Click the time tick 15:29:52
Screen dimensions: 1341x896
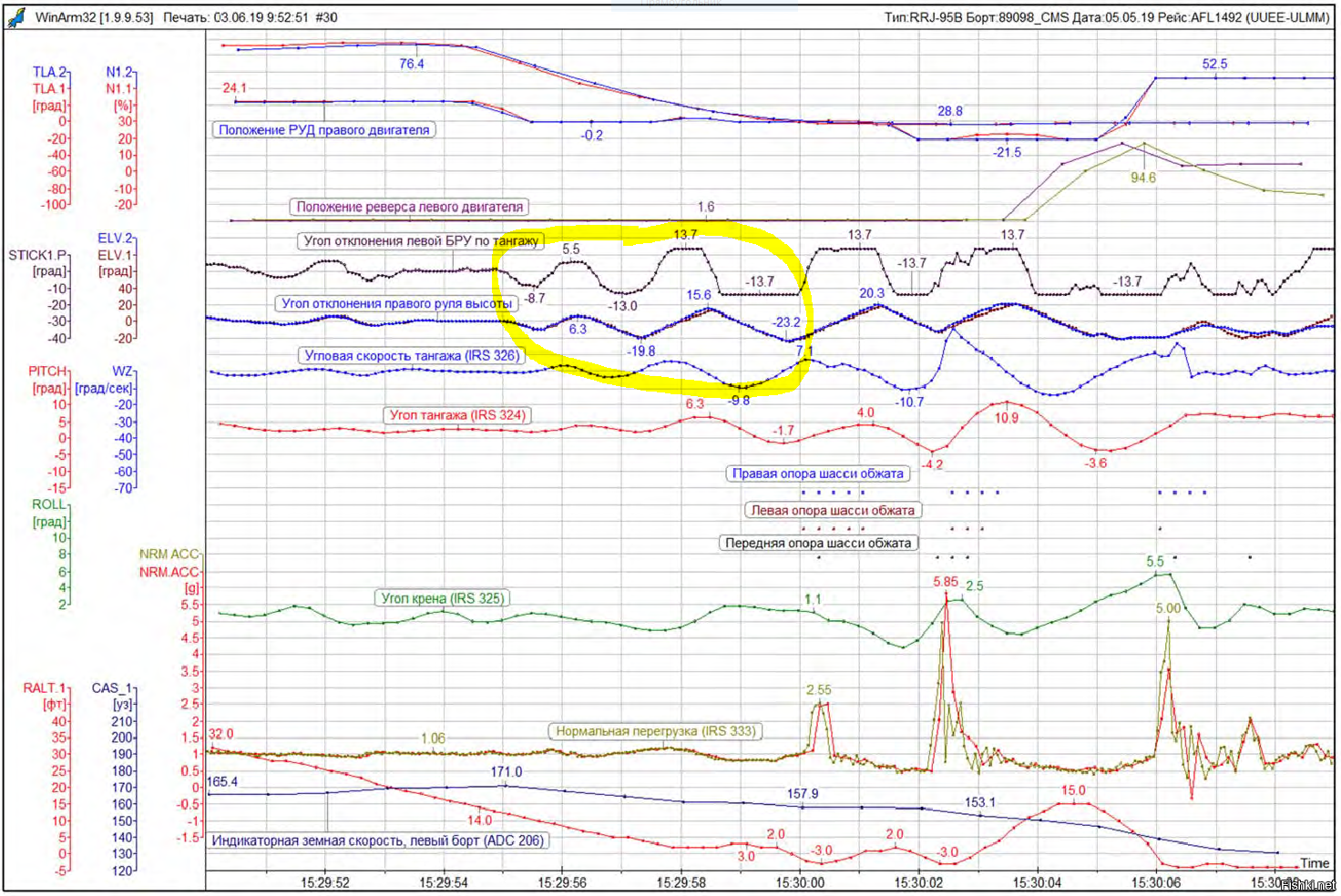tap(325, 882)
